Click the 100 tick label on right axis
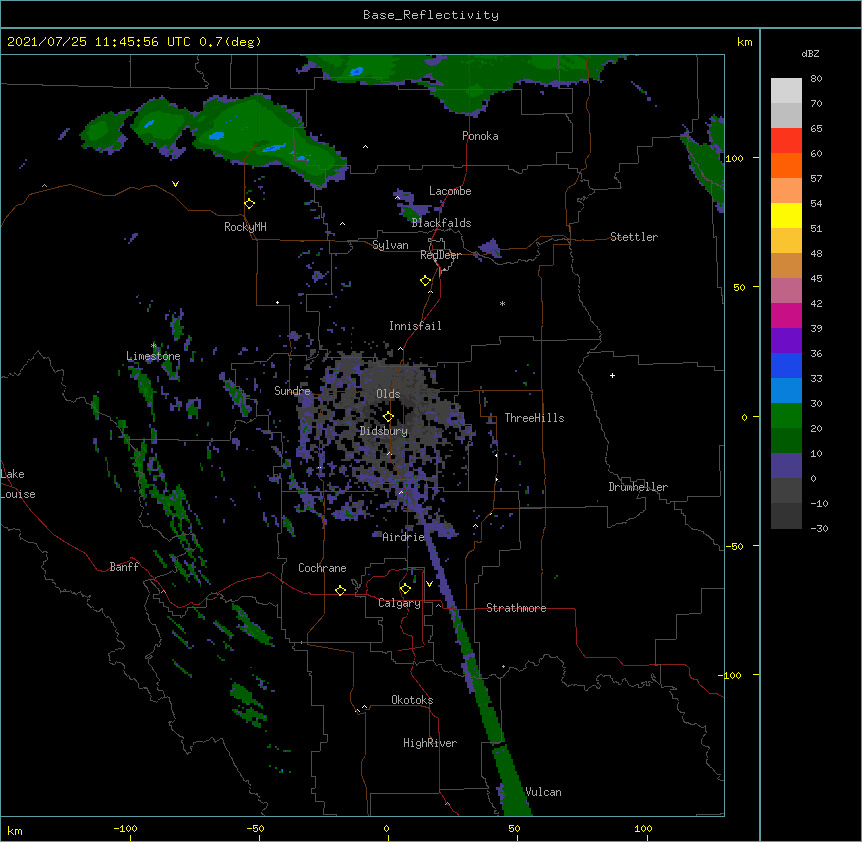This screenshot has height=842, width=862. pos(734,158)
